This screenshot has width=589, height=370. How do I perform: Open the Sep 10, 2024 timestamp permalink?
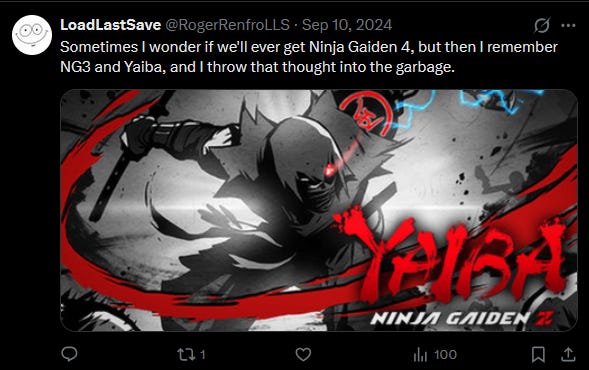click(347, 25)
